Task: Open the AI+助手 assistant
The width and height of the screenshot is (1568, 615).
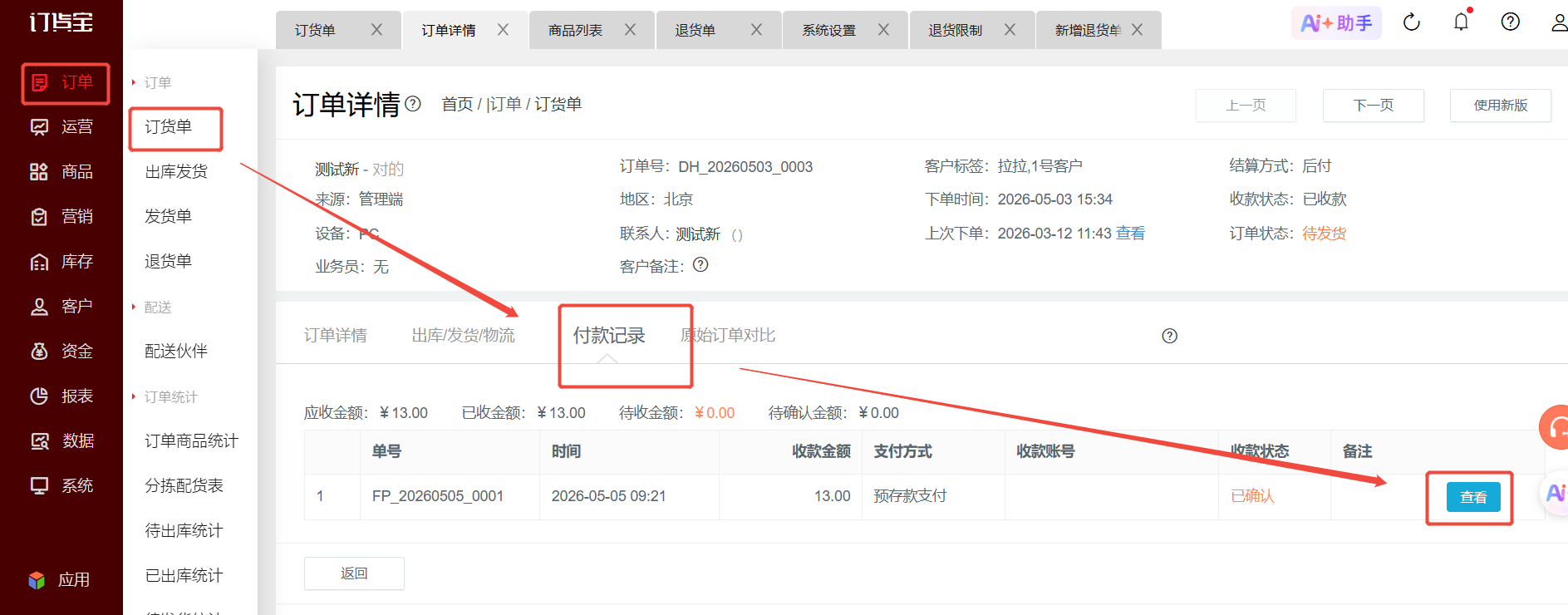Action: tap(1336, 22)
